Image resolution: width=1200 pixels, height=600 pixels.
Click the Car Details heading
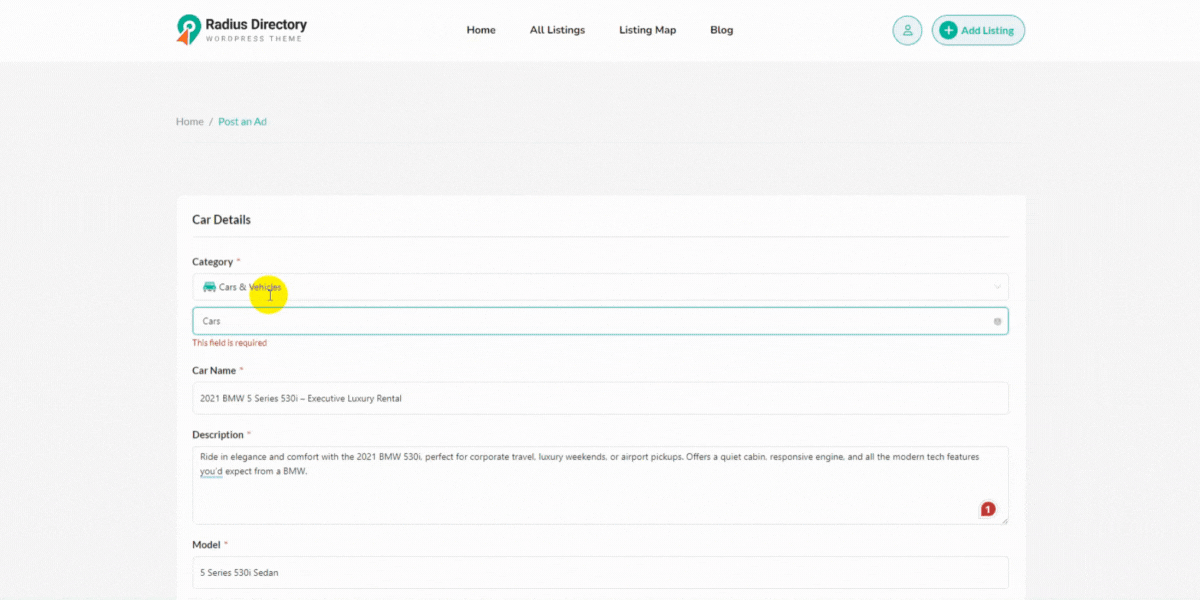click(x=221, y=220)
